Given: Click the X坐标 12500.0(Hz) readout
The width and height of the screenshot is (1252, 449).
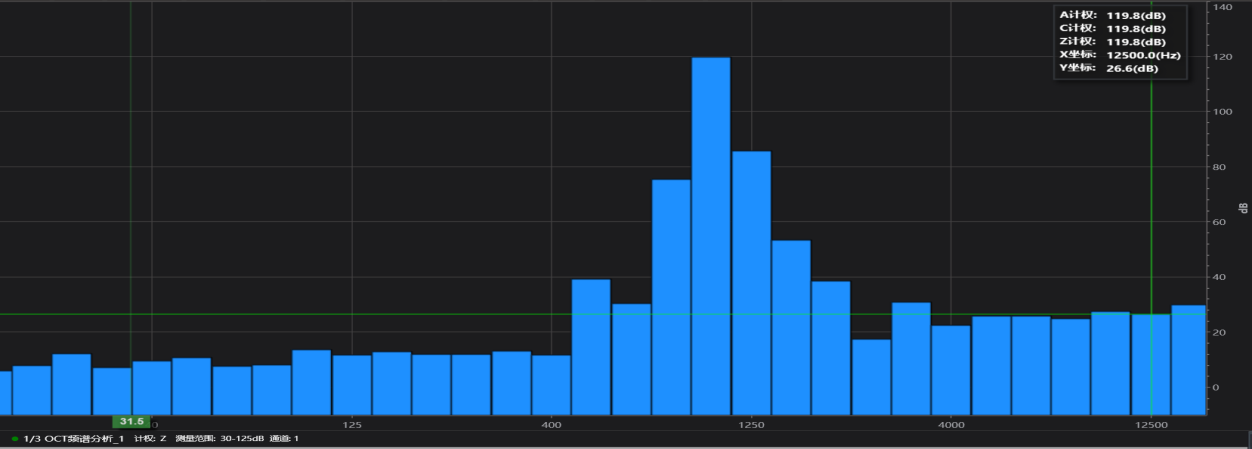Looking at the screenshot, I should pyautogui.click(x=1121, y=55).
